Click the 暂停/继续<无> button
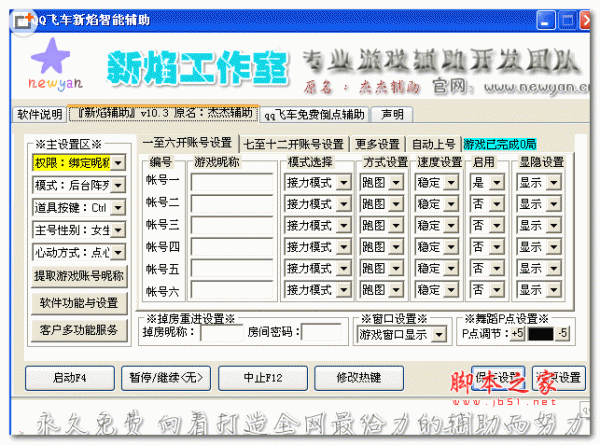This screenshot has width=600, height=445. pos(166,378)
